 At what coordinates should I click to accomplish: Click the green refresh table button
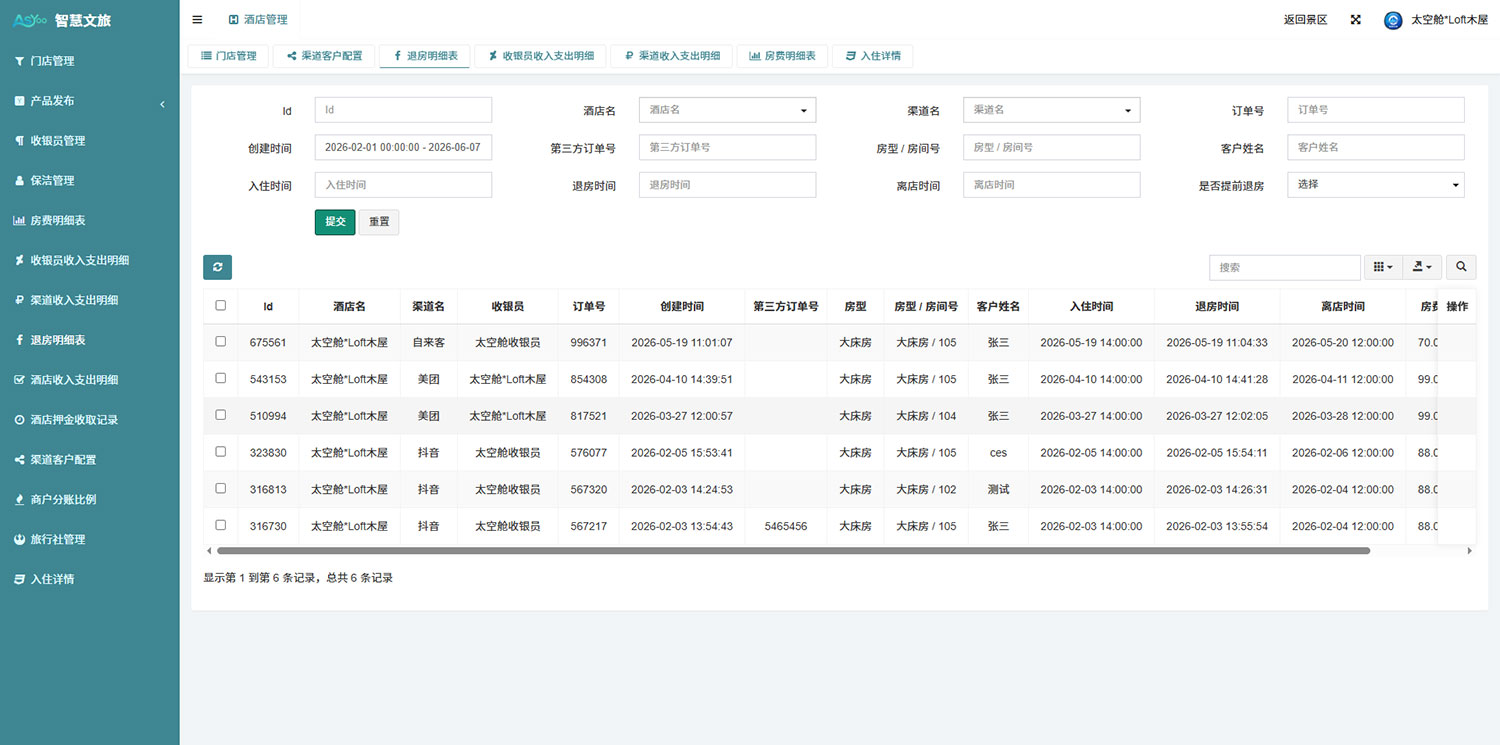pyautogui.click(x=218, y=267)
